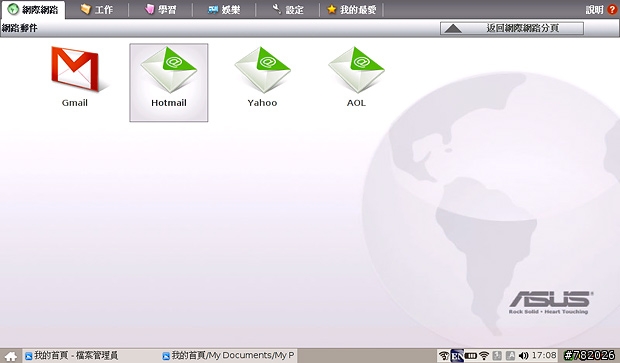
Task: Check the battery status tray icon
Action: 471,356
